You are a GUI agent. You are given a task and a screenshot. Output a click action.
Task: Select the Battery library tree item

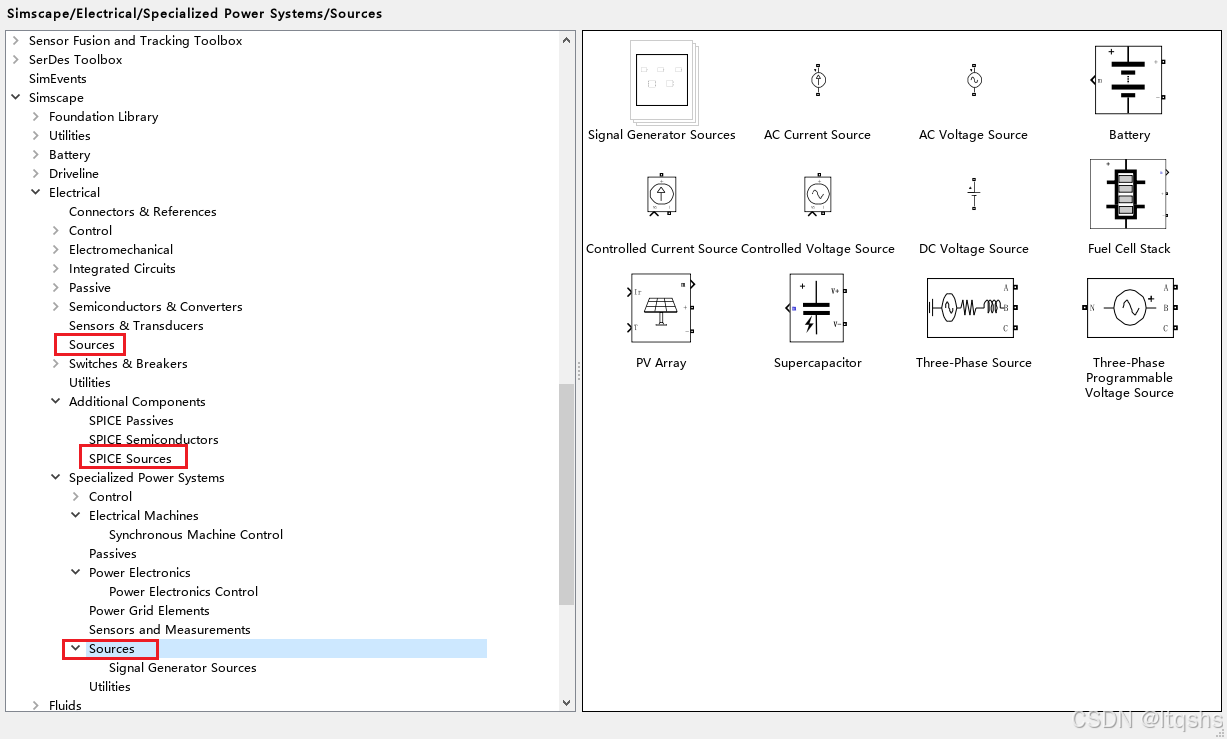(x=70, y=155)
